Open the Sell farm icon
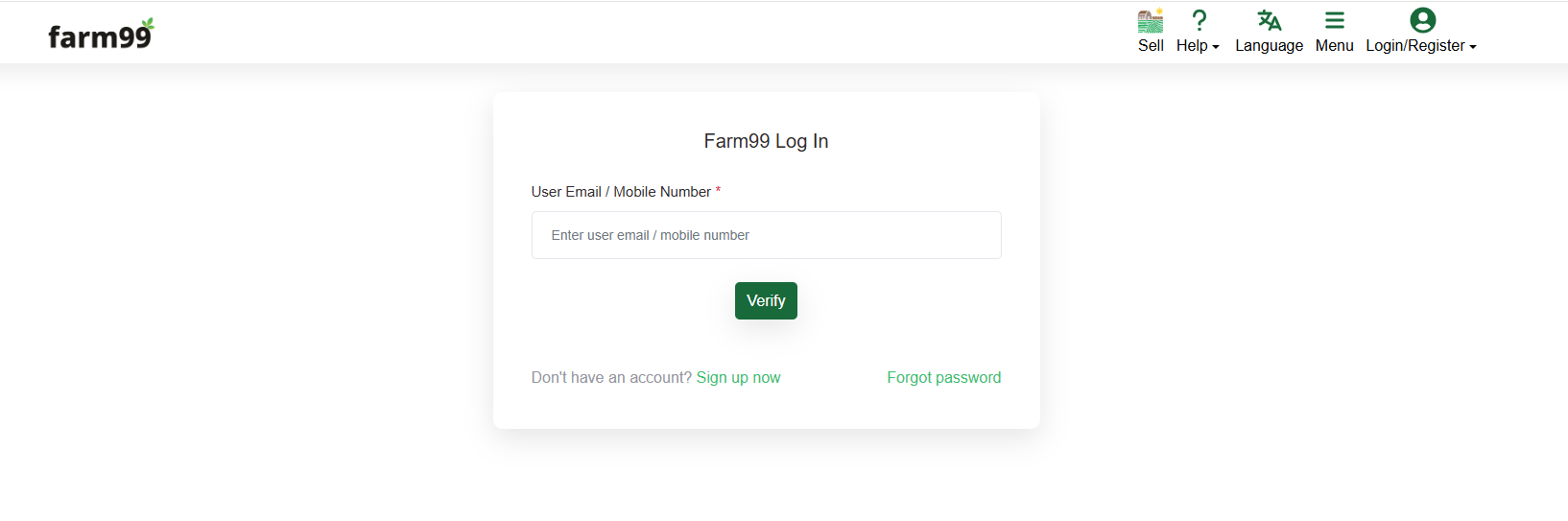The height and width of the screenshot is (521, 1568). click(1151, 20)
